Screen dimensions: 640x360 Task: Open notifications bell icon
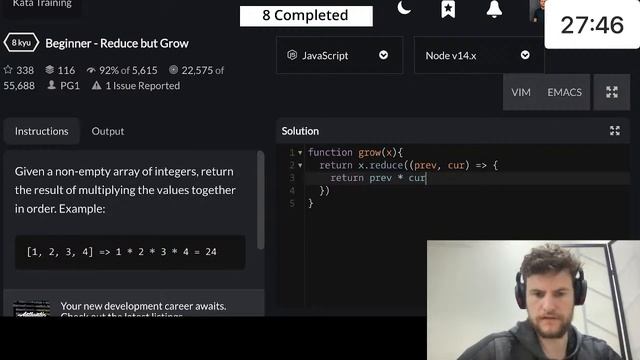[x=494, y=9]
